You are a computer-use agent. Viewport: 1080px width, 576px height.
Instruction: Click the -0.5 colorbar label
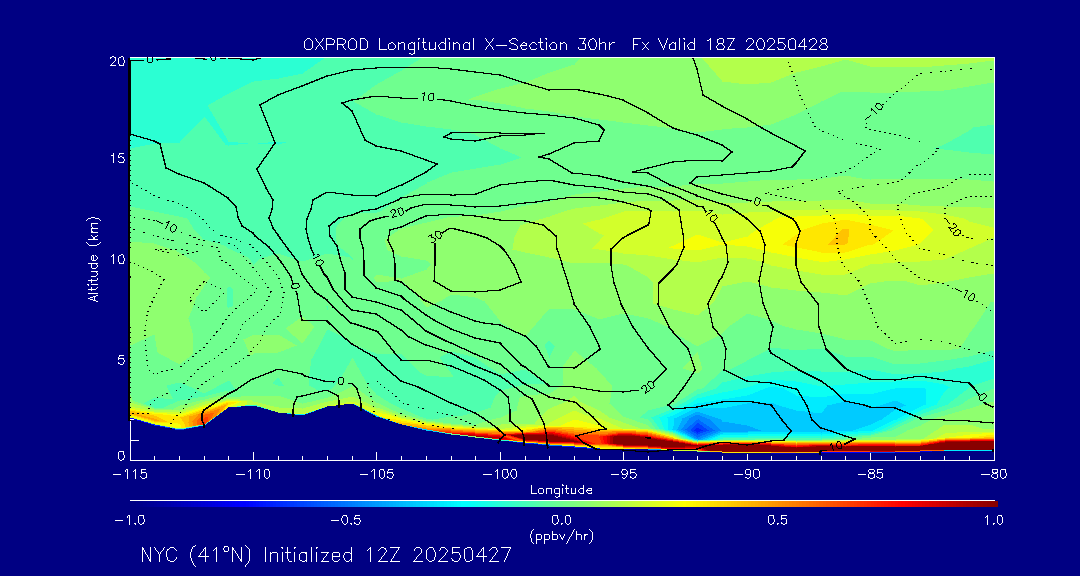346,520
